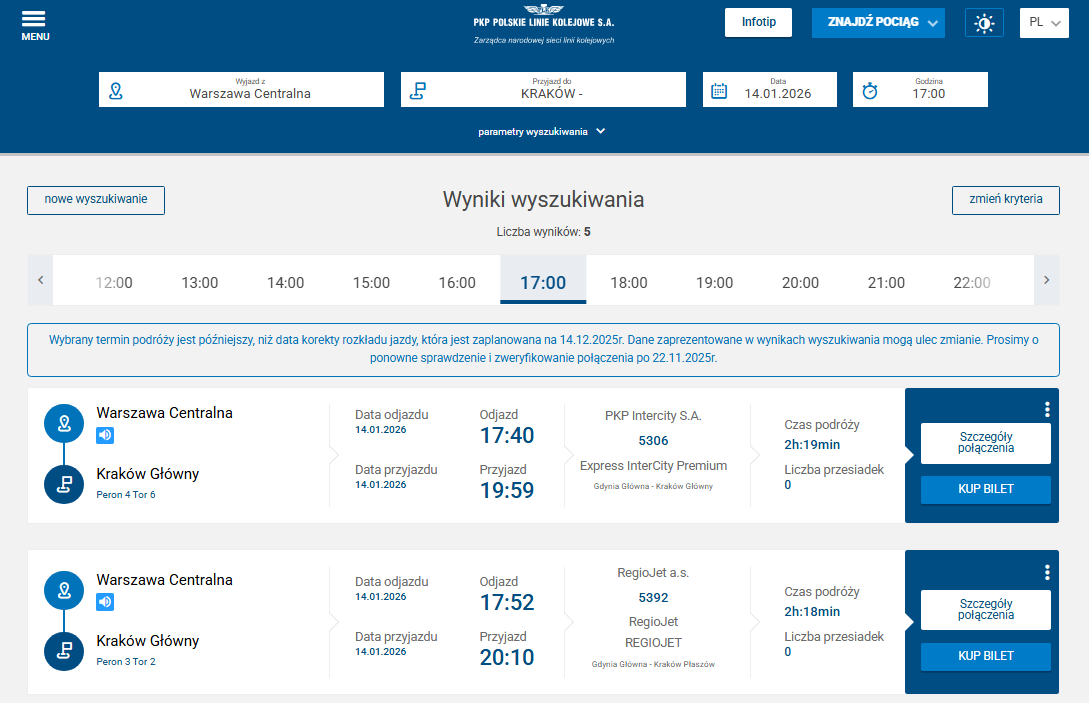The height and width of the screenshot is (703, 1089).
Task: Select the 22:00 hour tab
Action: tap(972, 282)
